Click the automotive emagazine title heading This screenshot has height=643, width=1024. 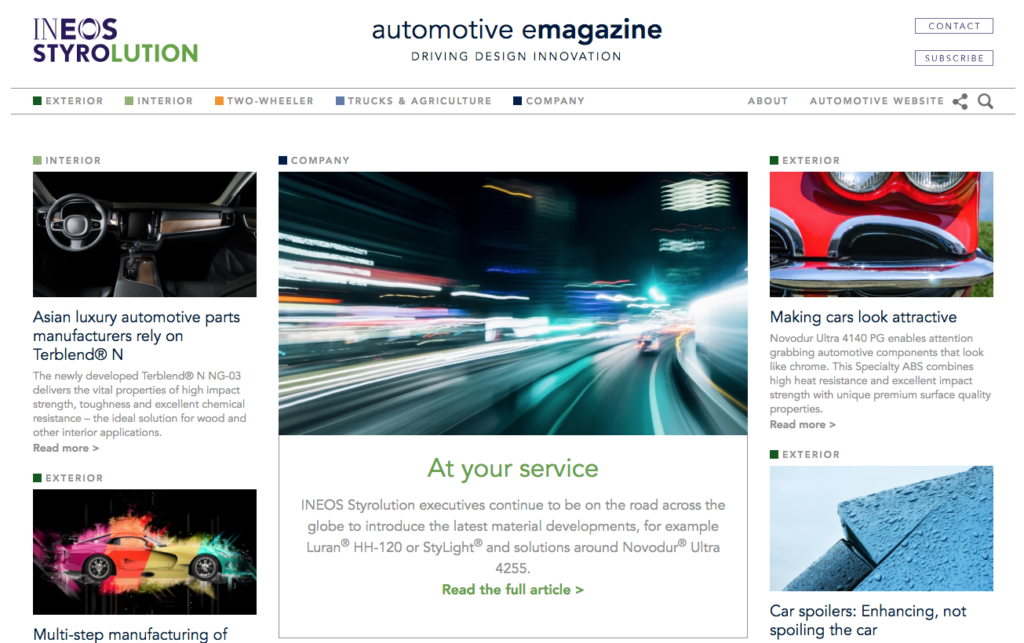[517, 30]
